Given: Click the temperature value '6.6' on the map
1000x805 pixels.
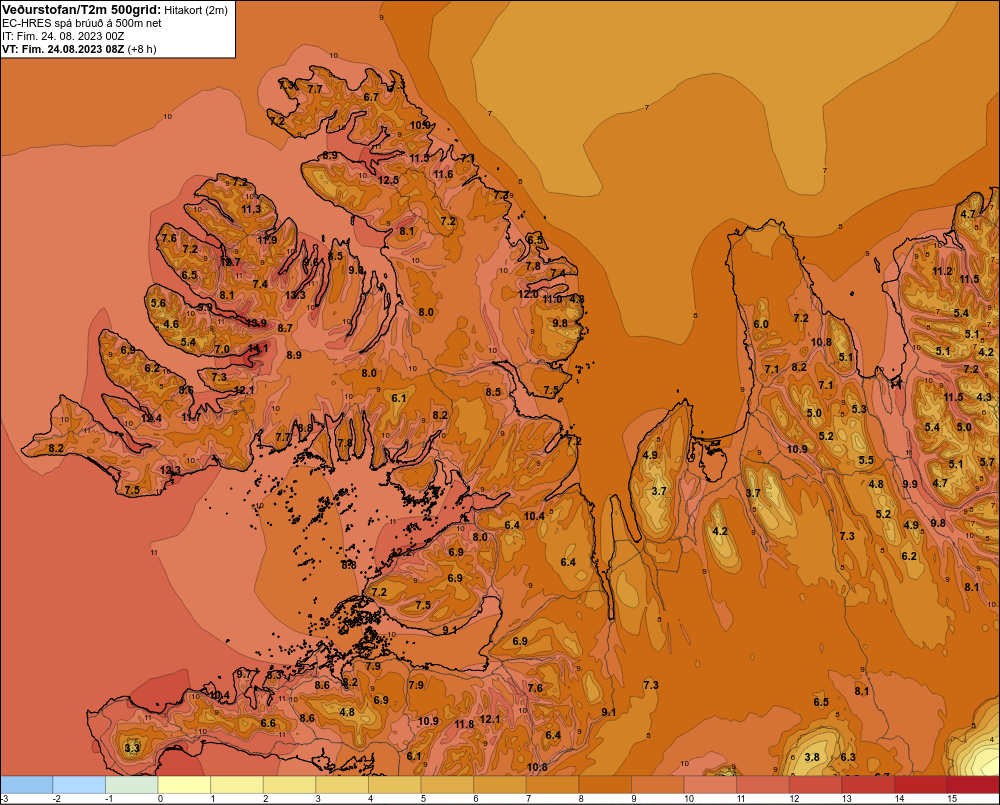Looking at the screenshot, I should (x=268, y=723).
